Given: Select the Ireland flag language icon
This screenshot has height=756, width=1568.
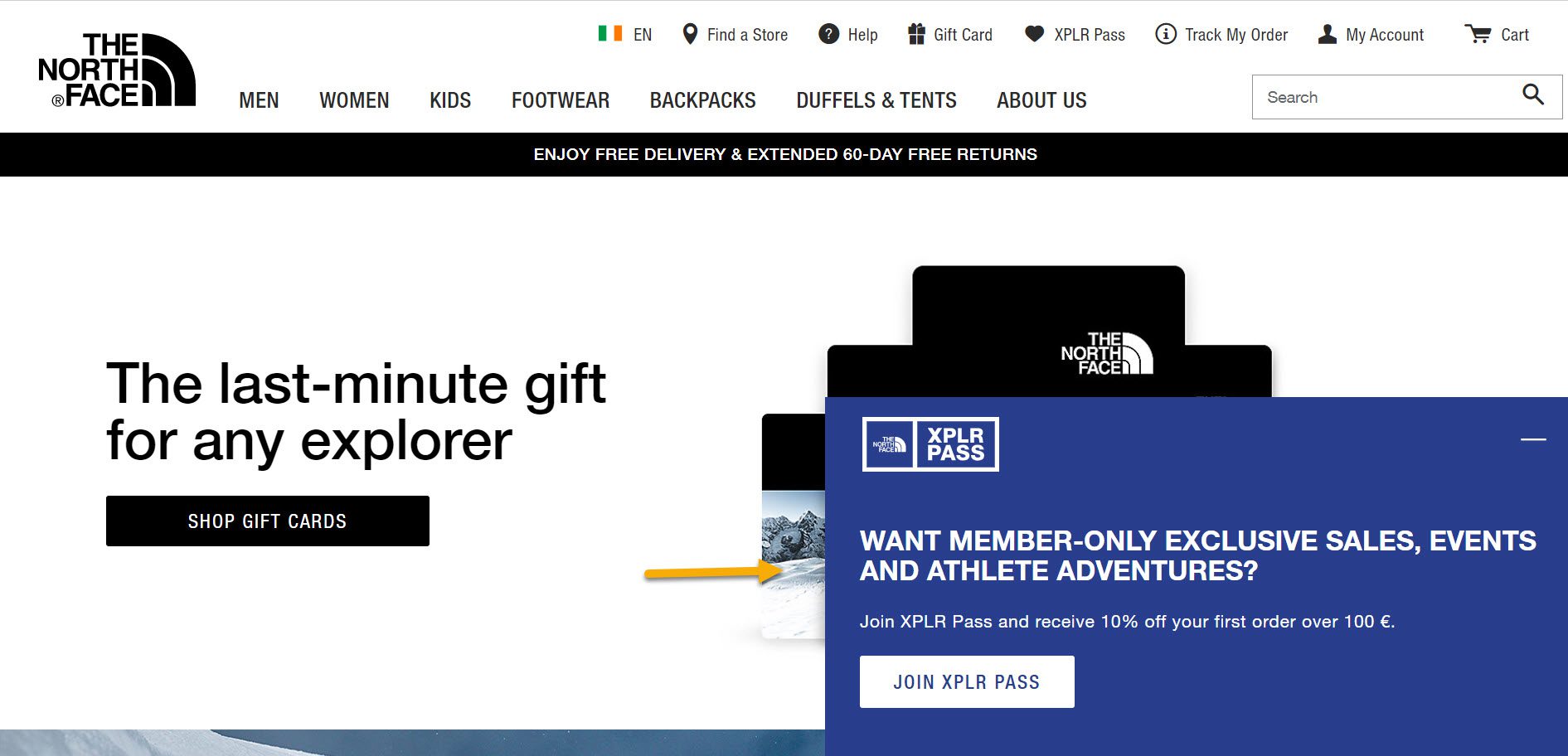Looking at the screenshot, I should point(610,34).
